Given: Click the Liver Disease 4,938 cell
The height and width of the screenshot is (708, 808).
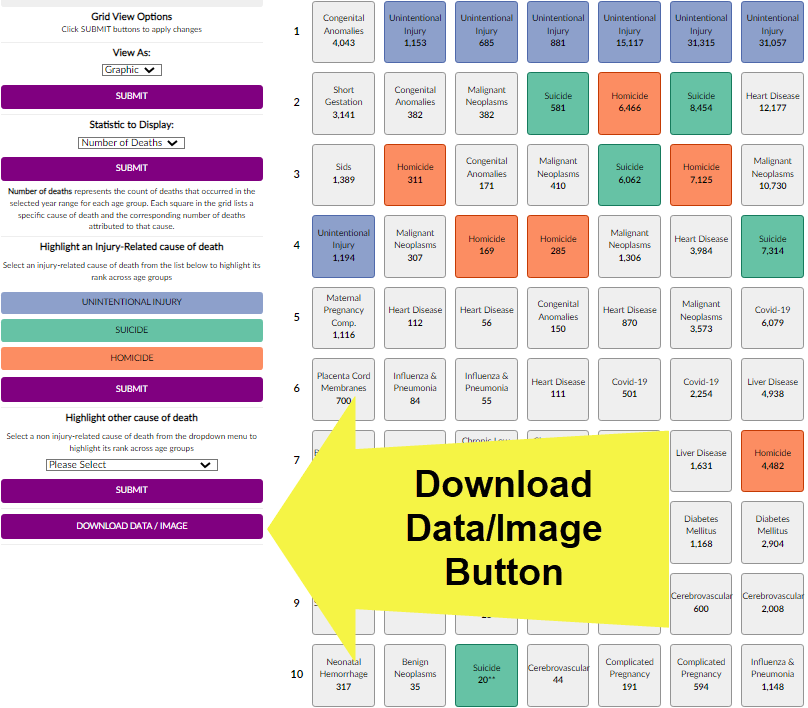Looking at the screenshot, I should tap(772, 389).
